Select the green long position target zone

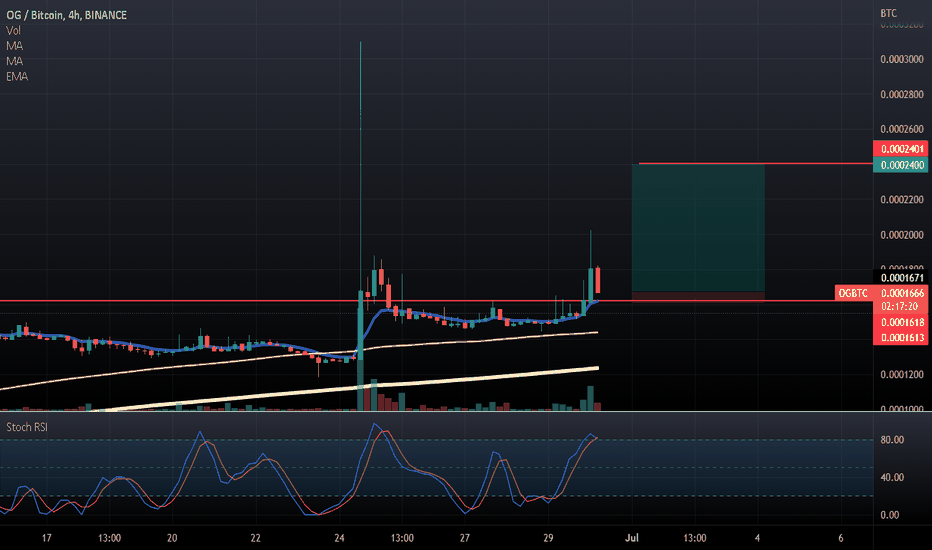coord(698,228)
